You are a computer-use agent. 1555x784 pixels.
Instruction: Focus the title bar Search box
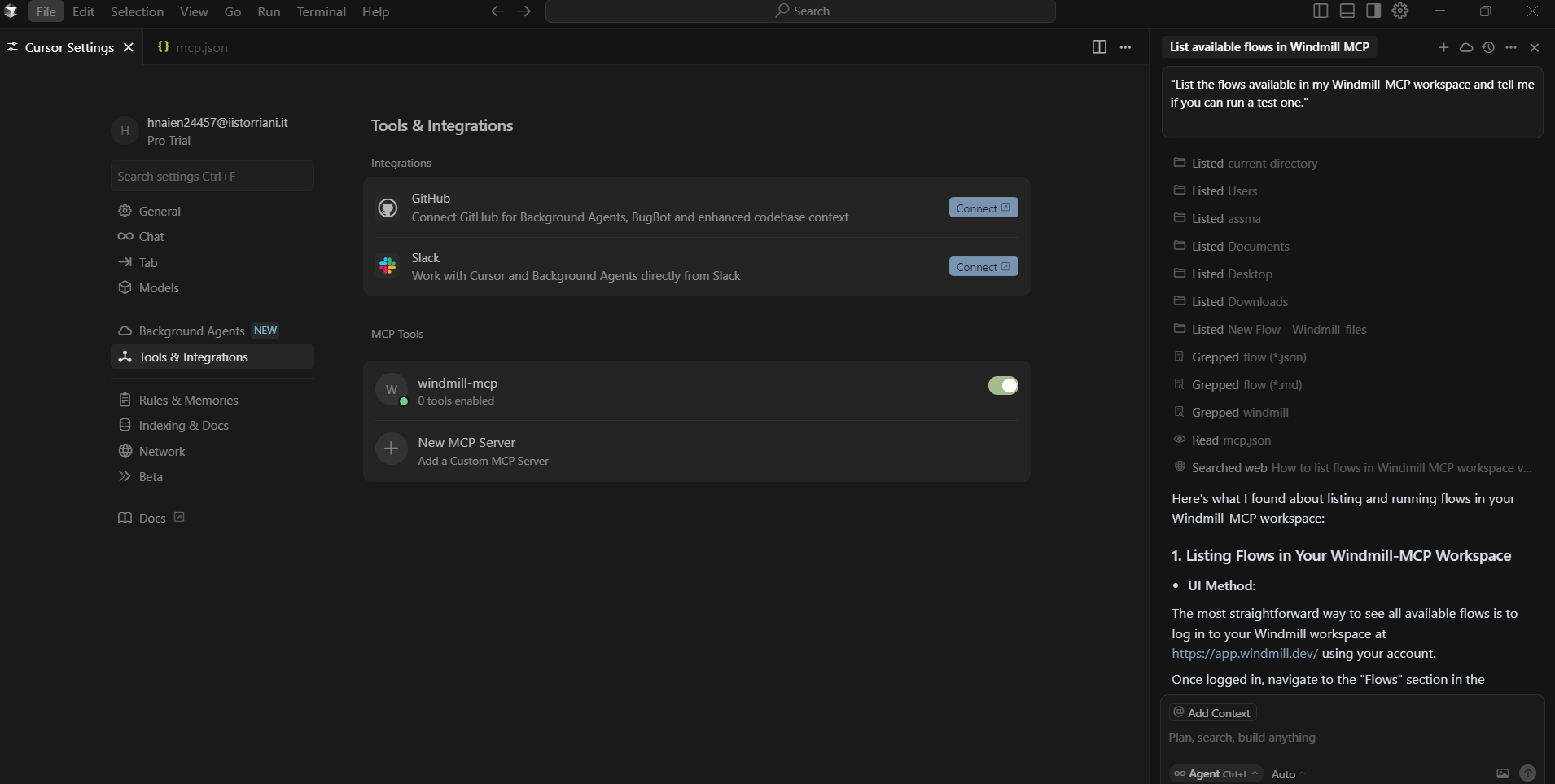tap(800, 11)
